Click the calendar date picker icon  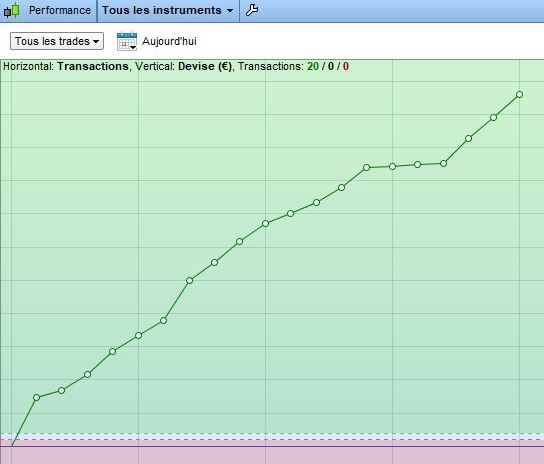click(127, 41)
